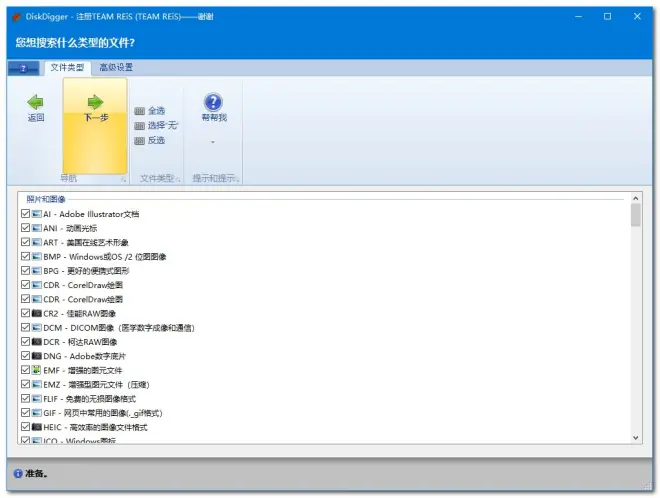Open the blue ? application menu tab

pyautogui.click(x=24, y=68)
